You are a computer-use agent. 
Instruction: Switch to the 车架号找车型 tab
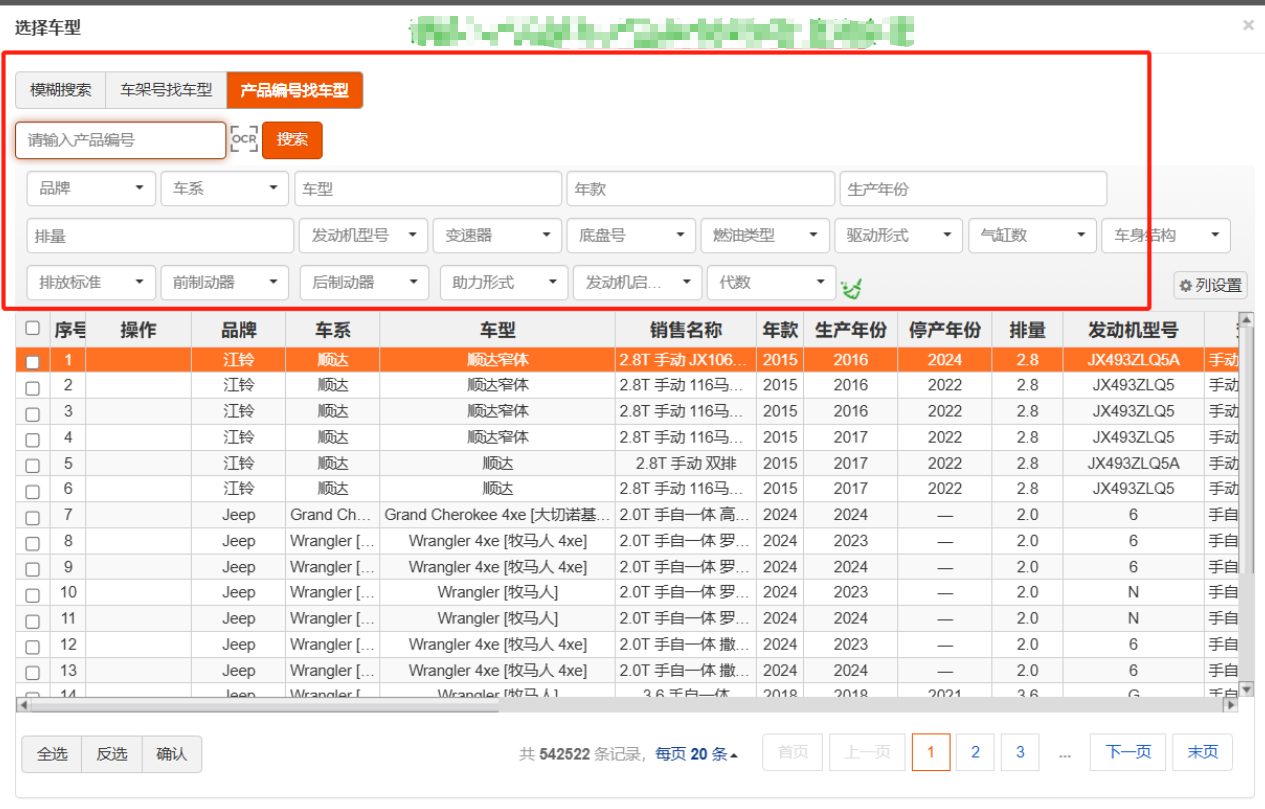(166, 90)
